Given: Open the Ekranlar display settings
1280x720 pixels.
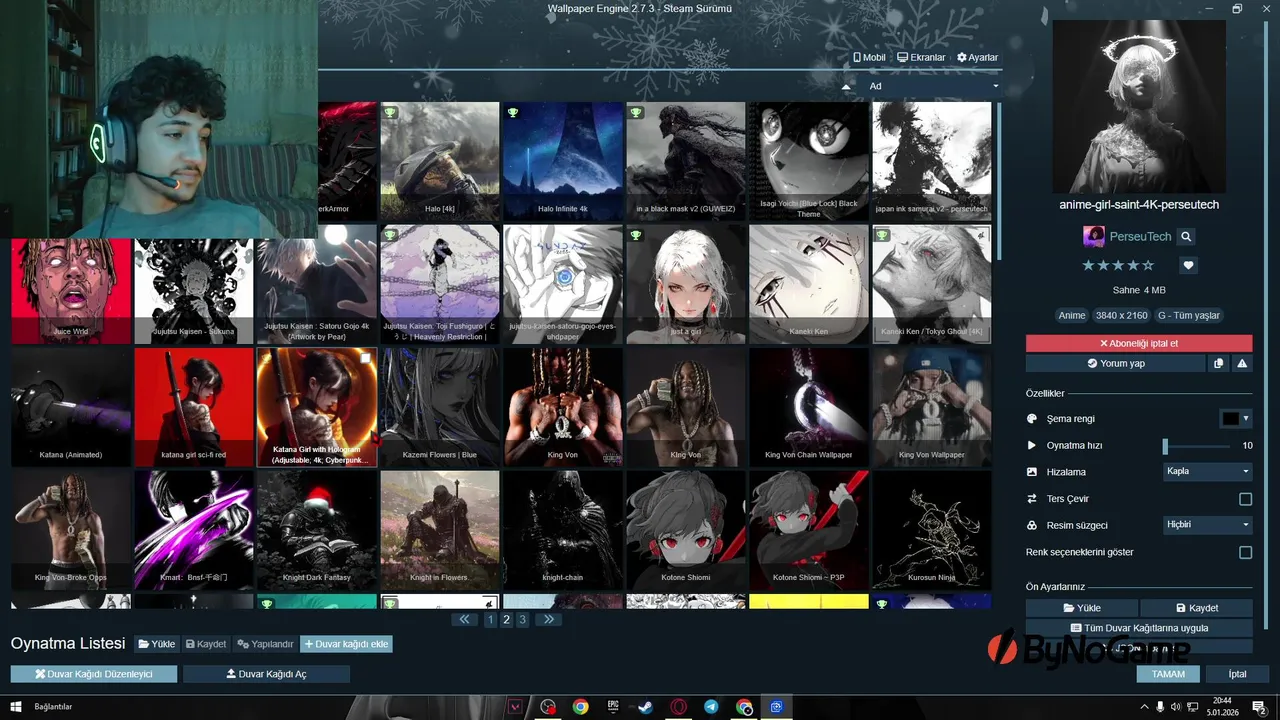Looking at the screenshot, I should (x=921, y=58).
